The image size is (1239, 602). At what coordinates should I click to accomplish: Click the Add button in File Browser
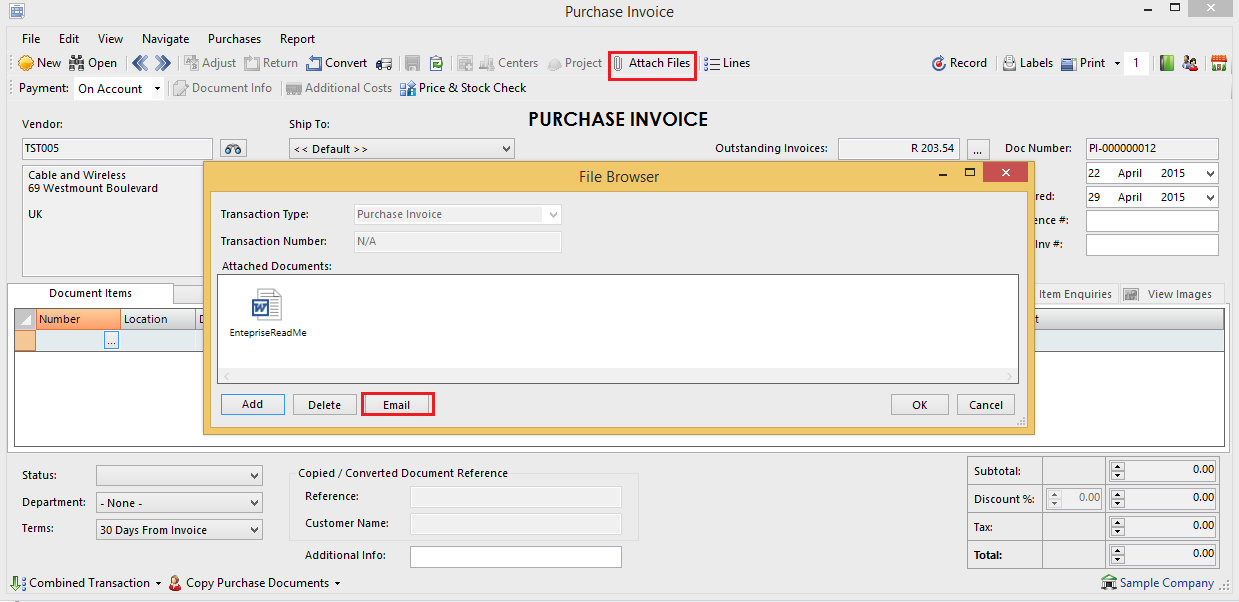click(252, 404)
